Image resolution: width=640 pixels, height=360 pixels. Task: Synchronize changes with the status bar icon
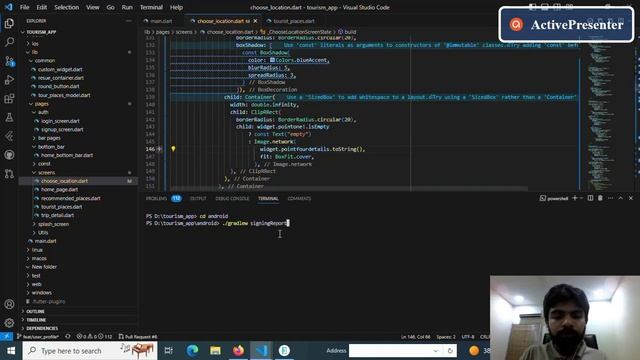[x=68, y=337]
